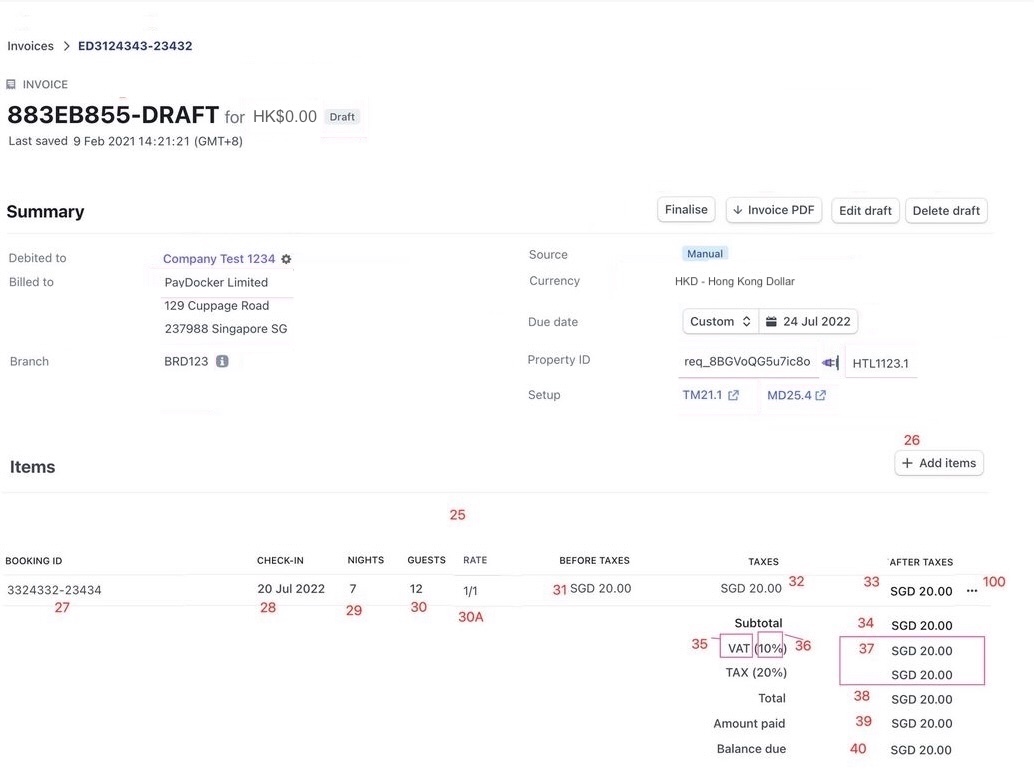
Task: Download the Invoice PDF
Action: [773, 210]
